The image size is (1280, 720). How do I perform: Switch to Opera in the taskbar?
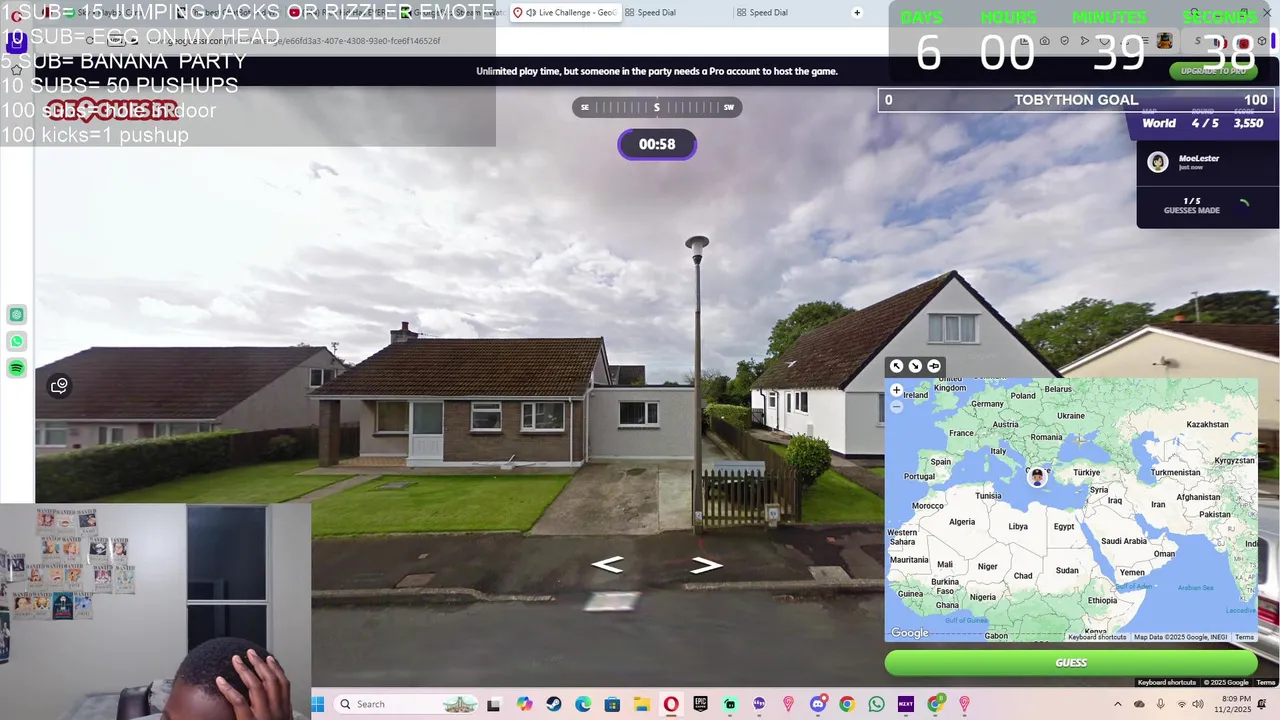tap(671, 704)
